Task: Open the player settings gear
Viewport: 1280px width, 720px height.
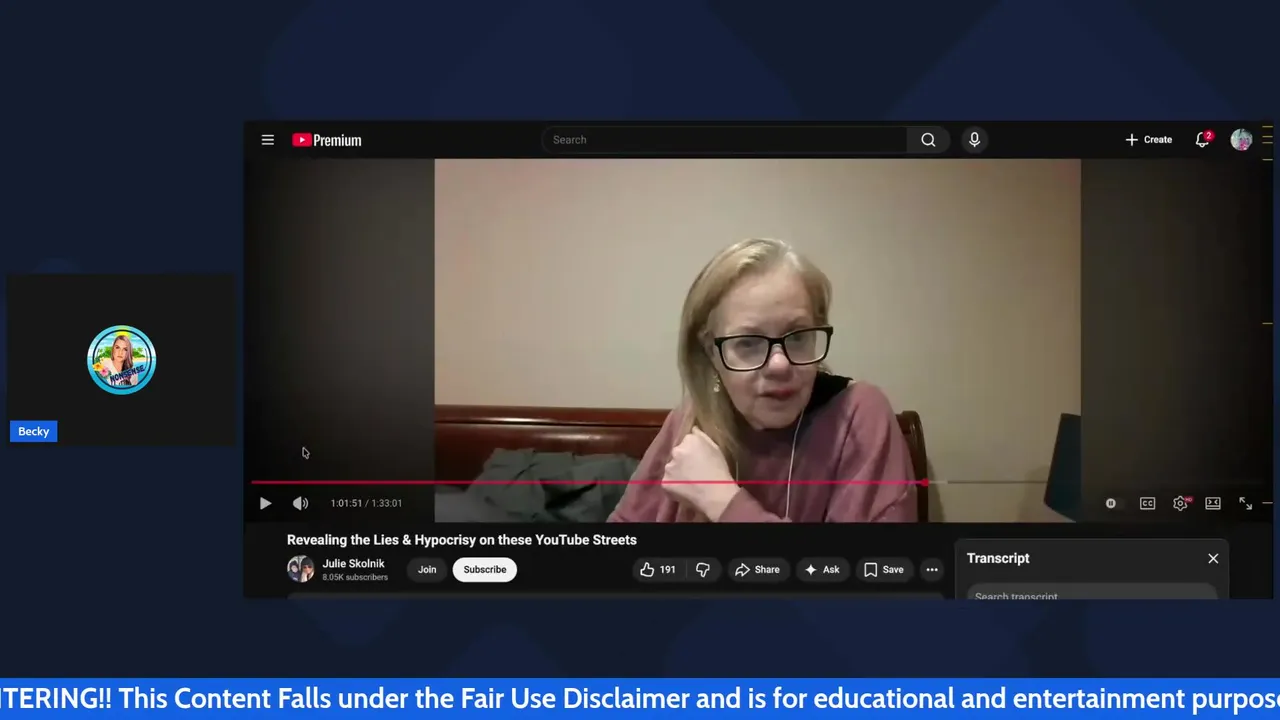Action: pos(1181,503)
